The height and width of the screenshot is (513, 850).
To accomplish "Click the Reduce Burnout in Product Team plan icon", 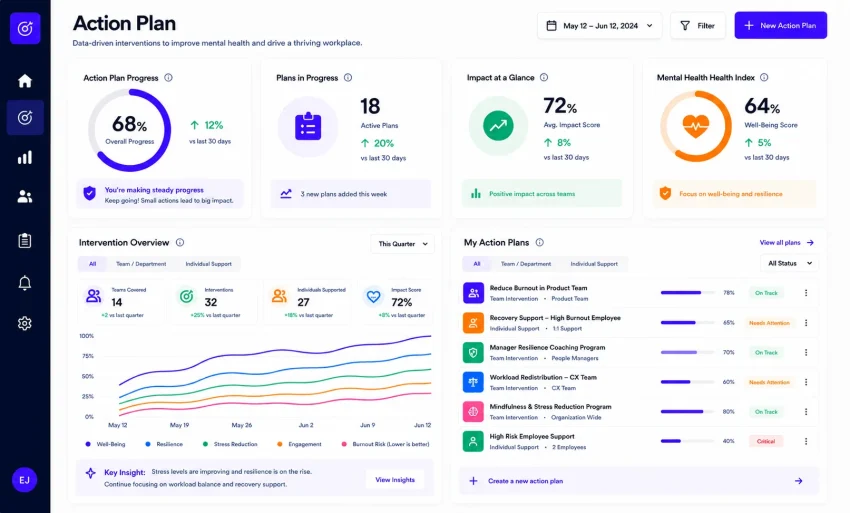I will coord(473,293).
